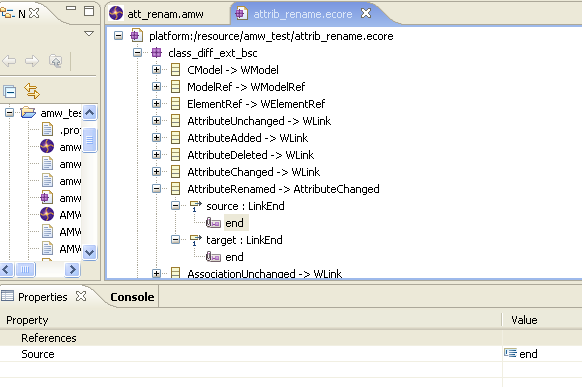Click the Navigator horizontal scrollbar thumb

[x=25, y=269]
